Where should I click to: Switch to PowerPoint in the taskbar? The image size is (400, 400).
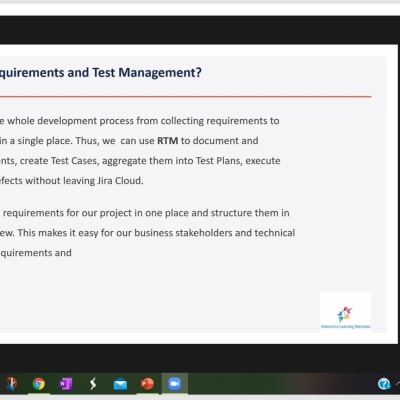147,384
